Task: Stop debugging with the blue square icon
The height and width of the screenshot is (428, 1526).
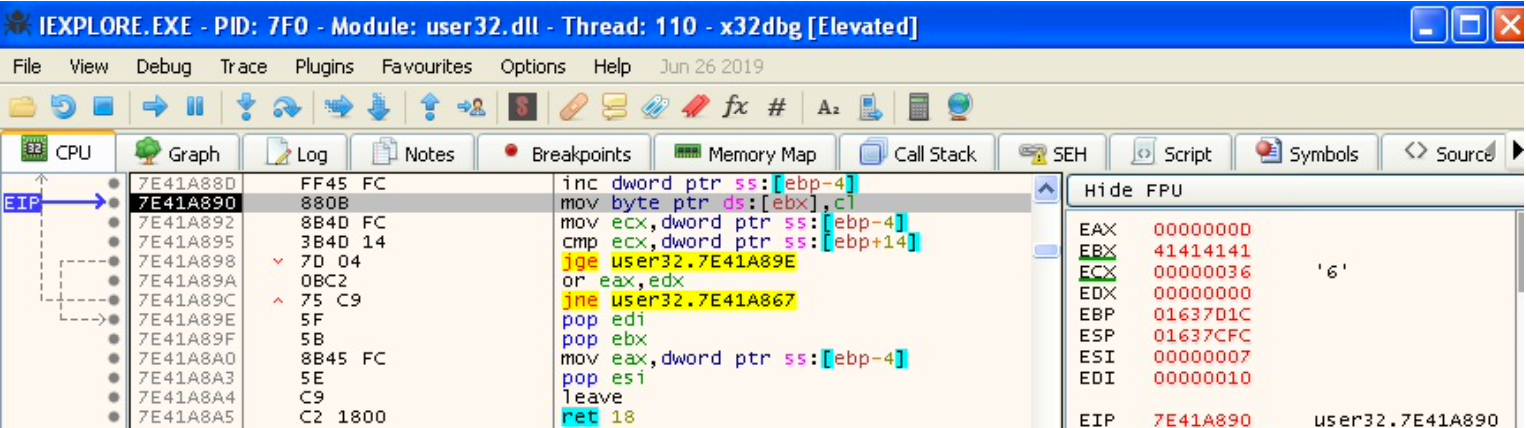Action: pos(103,106)
